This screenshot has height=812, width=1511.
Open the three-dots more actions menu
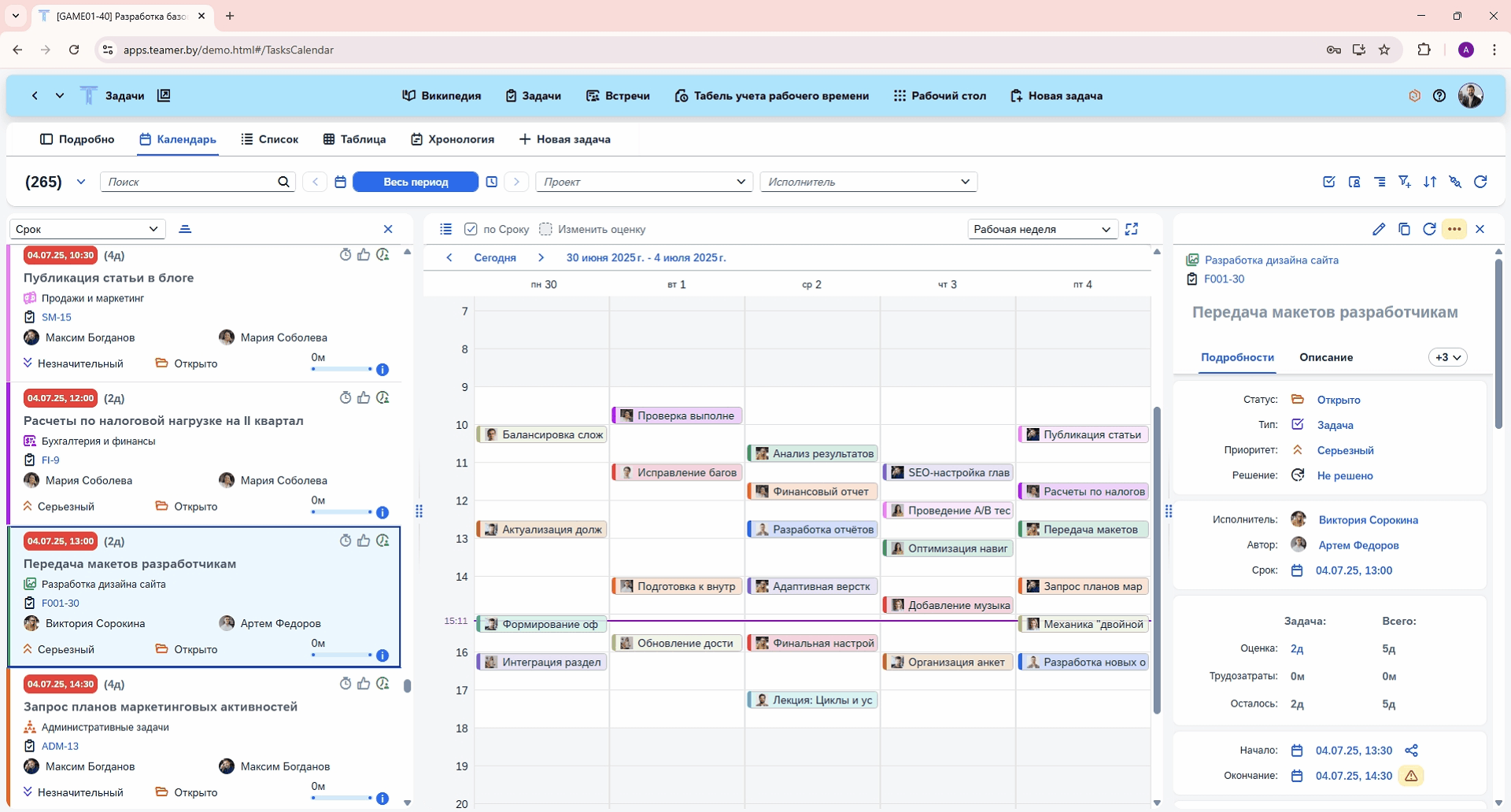pos(1454,229)
